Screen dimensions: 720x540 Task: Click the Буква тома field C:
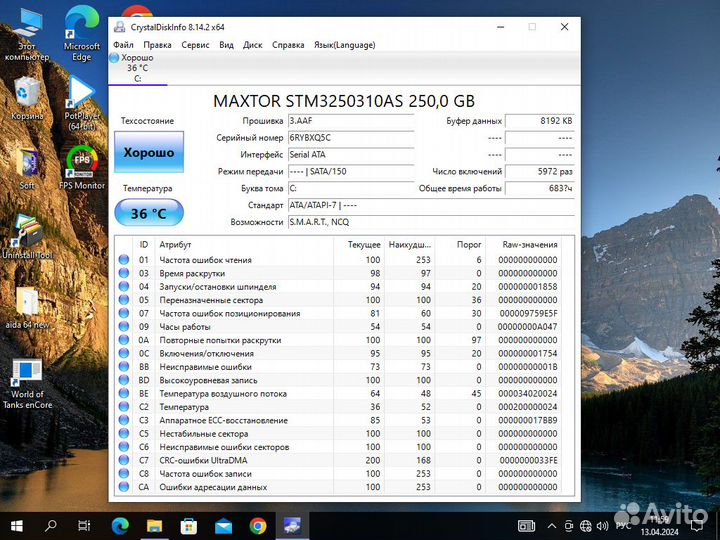[x=351, y=188]
